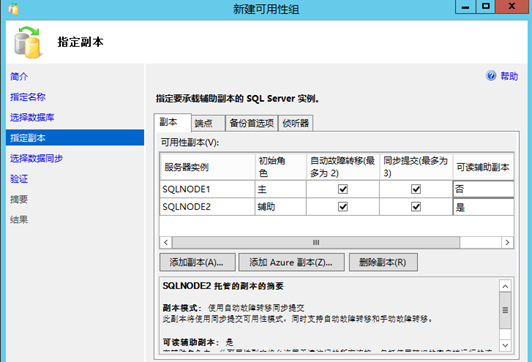Click the availability group window title icon
This screenshot has width=532, height=362.
pos(14,8)
